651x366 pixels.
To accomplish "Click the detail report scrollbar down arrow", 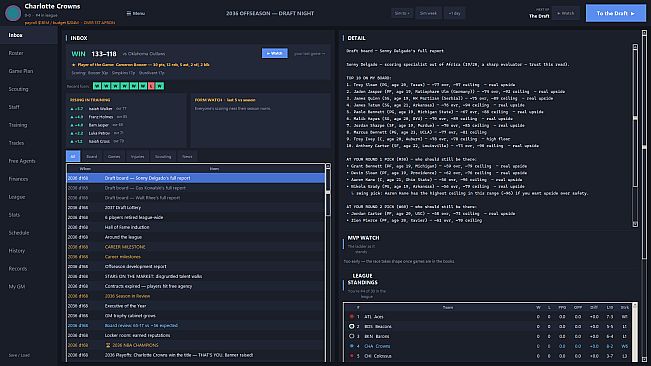I will 635,224.
